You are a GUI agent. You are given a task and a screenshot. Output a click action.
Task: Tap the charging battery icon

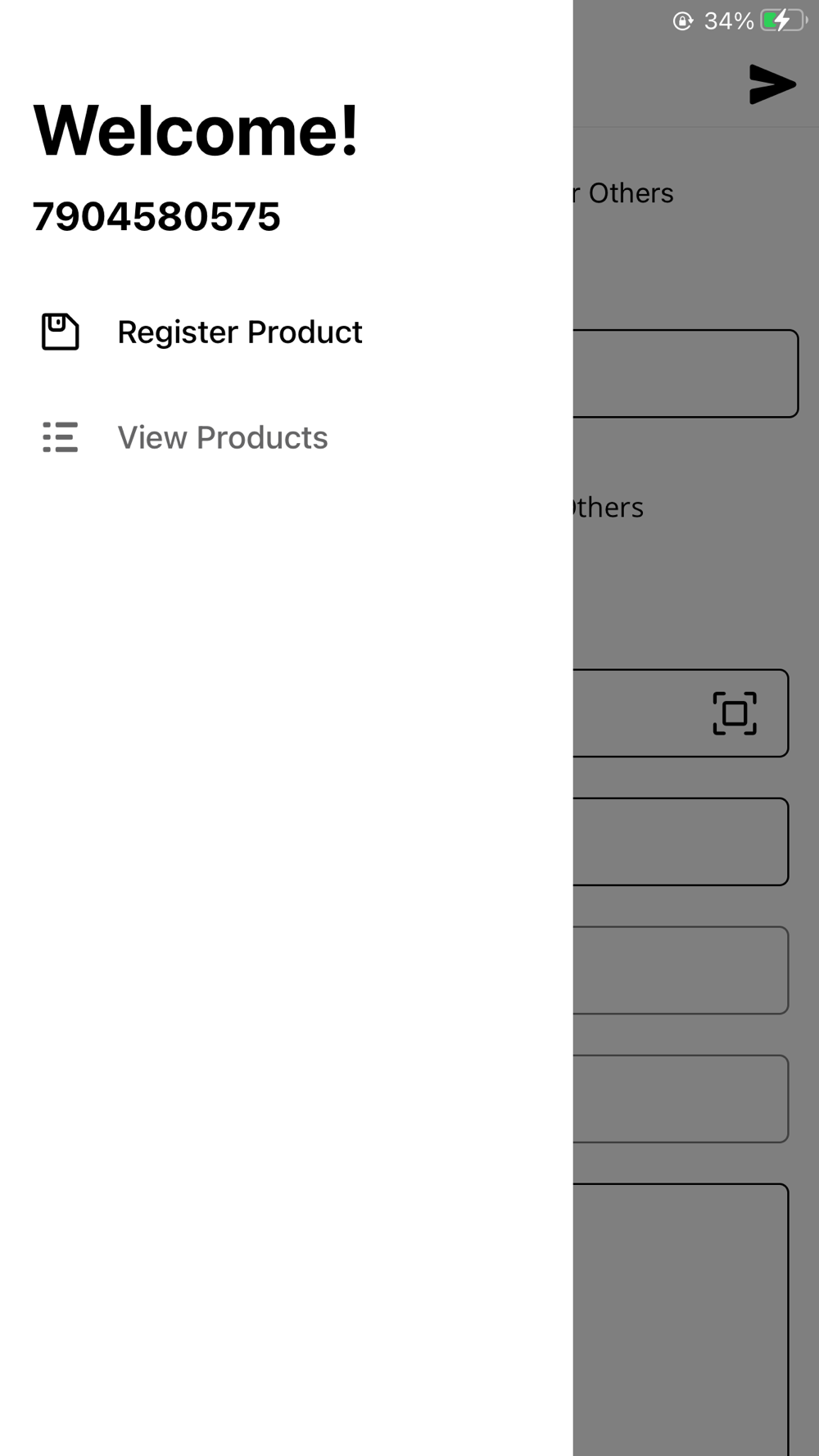[782, 20]
